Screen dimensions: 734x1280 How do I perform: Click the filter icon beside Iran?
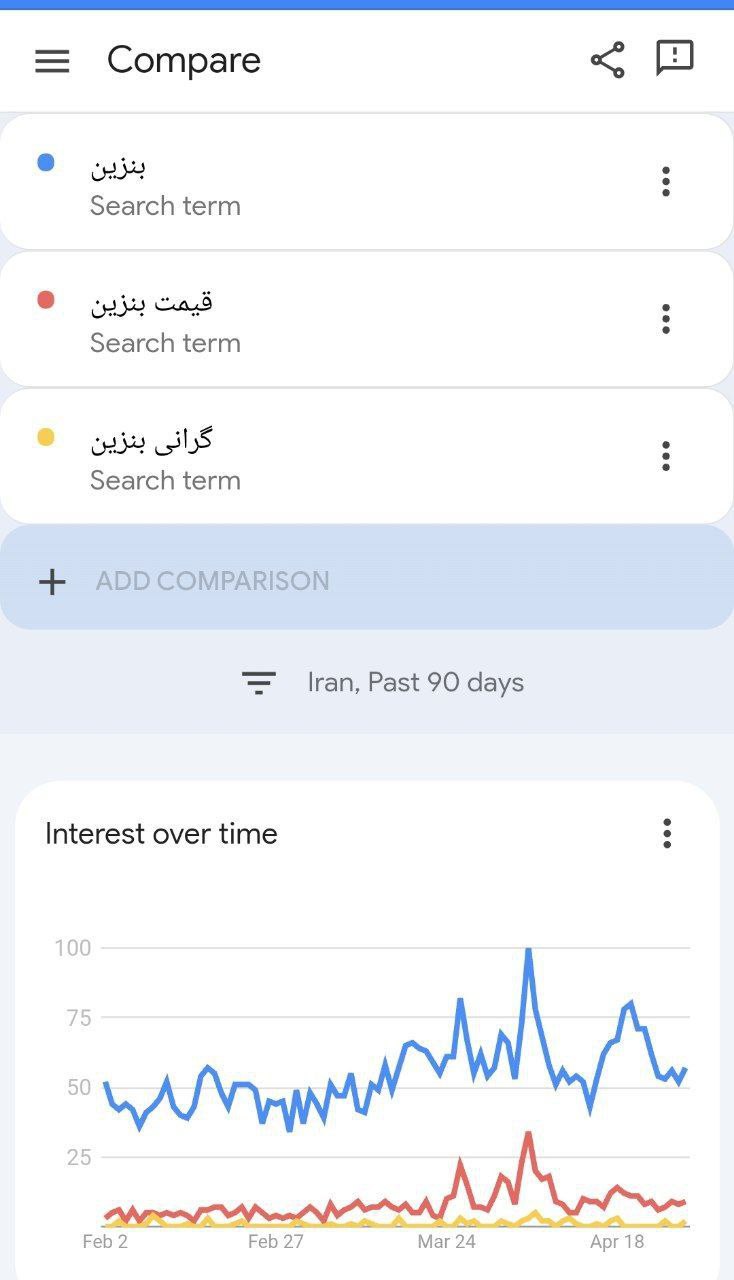258,683
